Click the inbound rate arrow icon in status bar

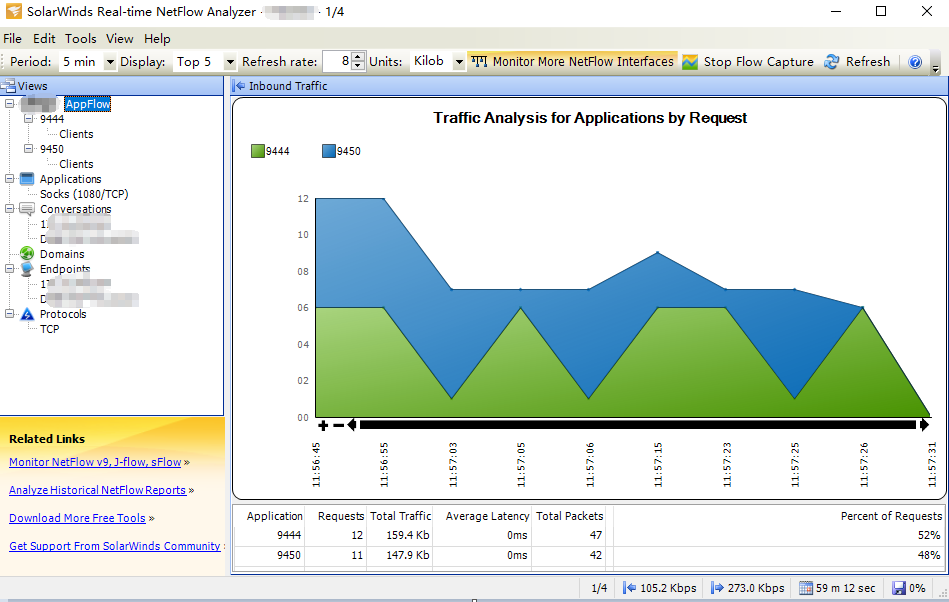[x=630, y=587]
